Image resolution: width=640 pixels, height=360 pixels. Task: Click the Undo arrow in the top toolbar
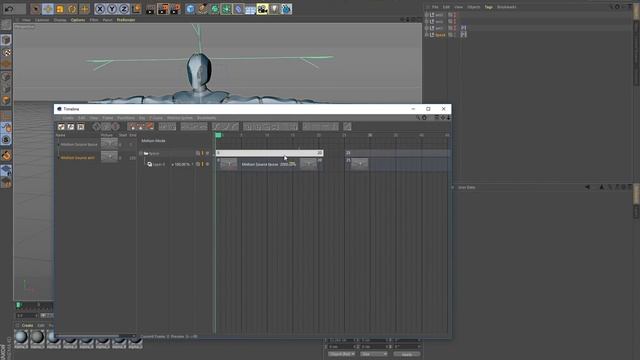coord(9,9)
